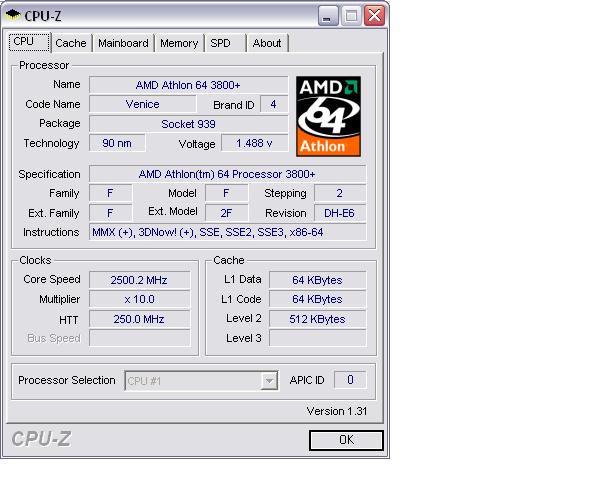Click the Code Name value Venice

point(142,104)
